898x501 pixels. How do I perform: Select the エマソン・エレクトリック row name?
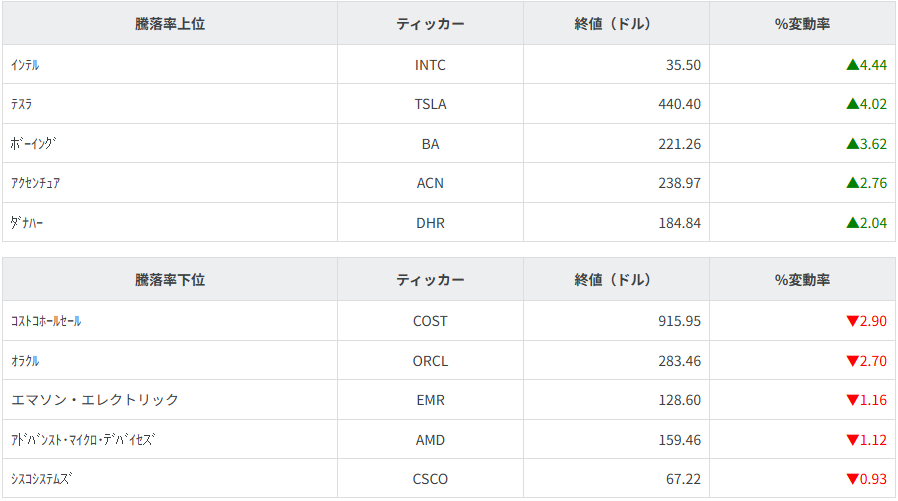(95, 400)
